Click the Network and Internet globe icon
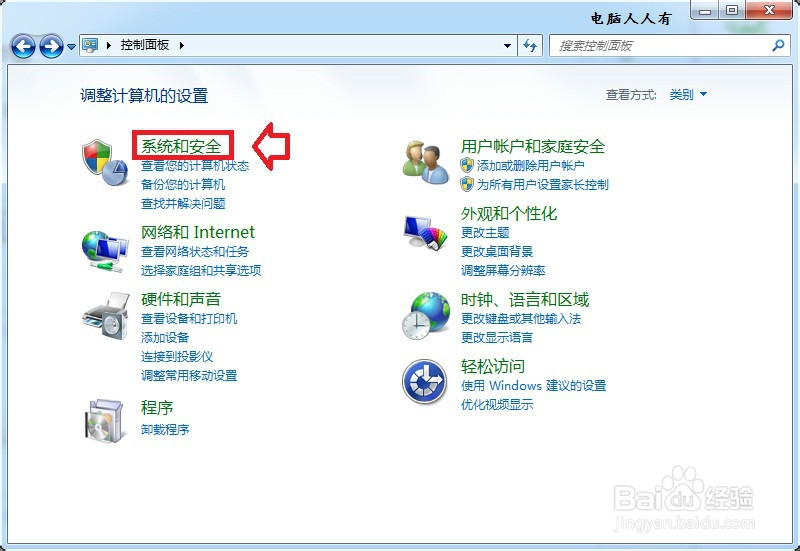Screen dimensions: 800x551 [105, 252]
